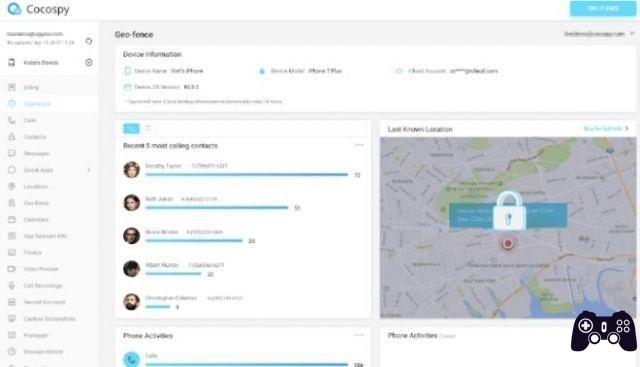The image size is (640, 367).
Task: Click the third contact's avatar with bar 25
Action: (x=131, y=236)
